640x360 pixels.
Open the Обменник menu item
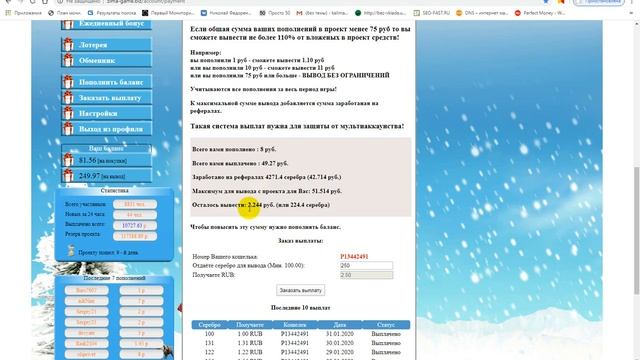(107, 60)
